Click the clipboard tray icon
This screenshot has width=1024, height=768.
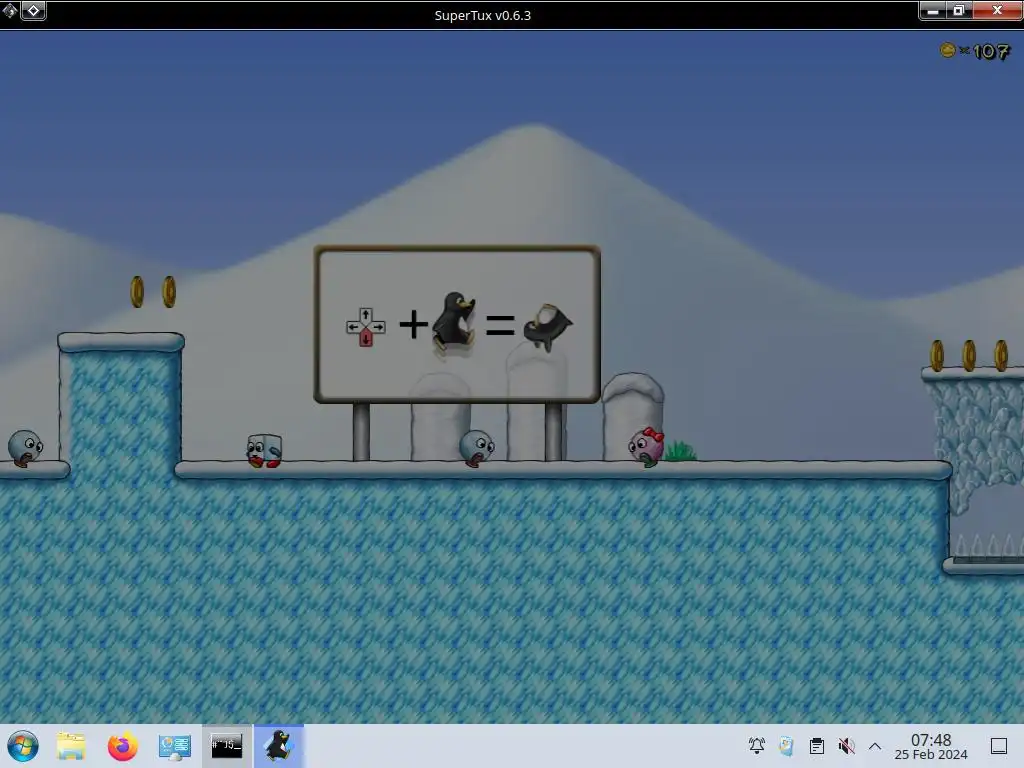pos(816,746)
